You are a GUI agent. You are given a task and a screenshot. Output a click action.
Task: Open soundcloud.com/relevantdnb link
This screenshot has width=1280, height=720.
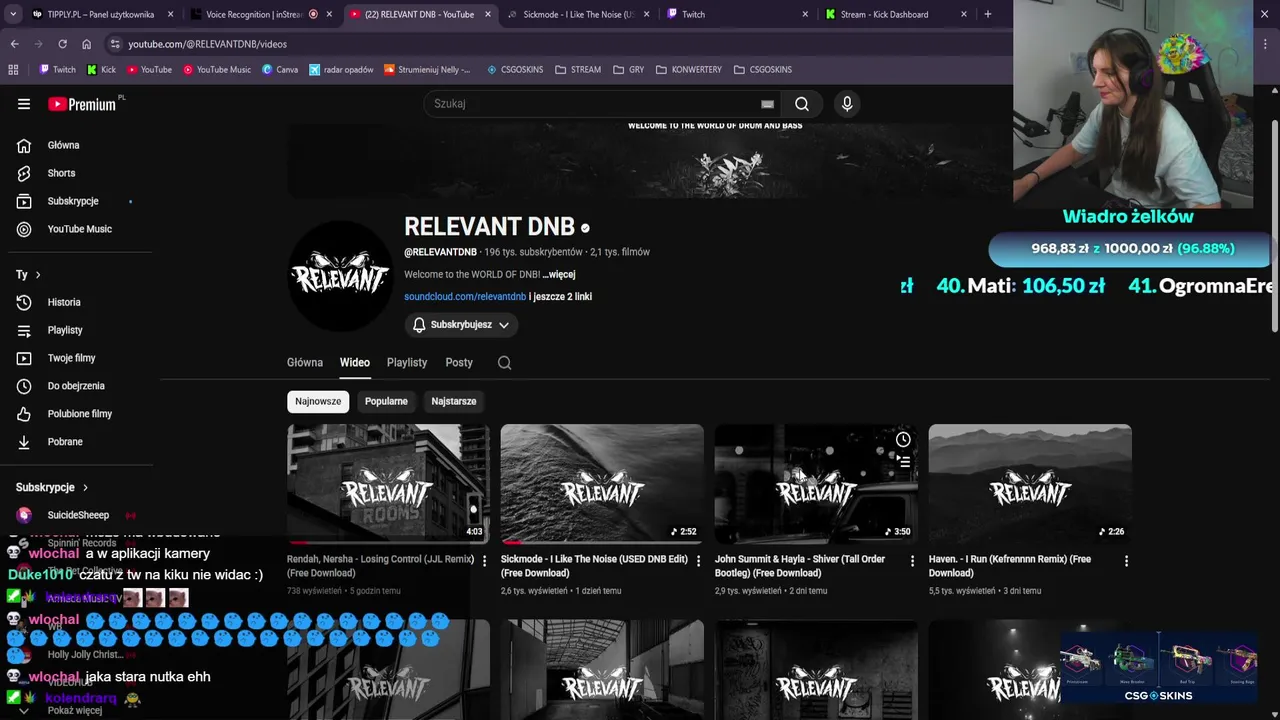(x=465, y=297)
